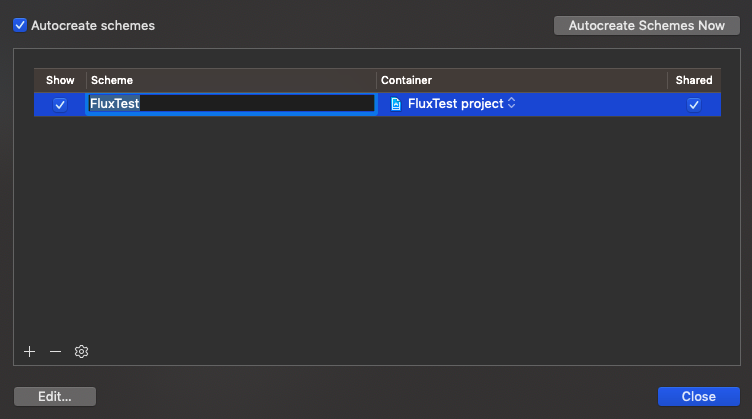This screenshot has width=752, height=419.
Task: Click Autocreate Schemes Now button
Action: (x=646, y=25)
